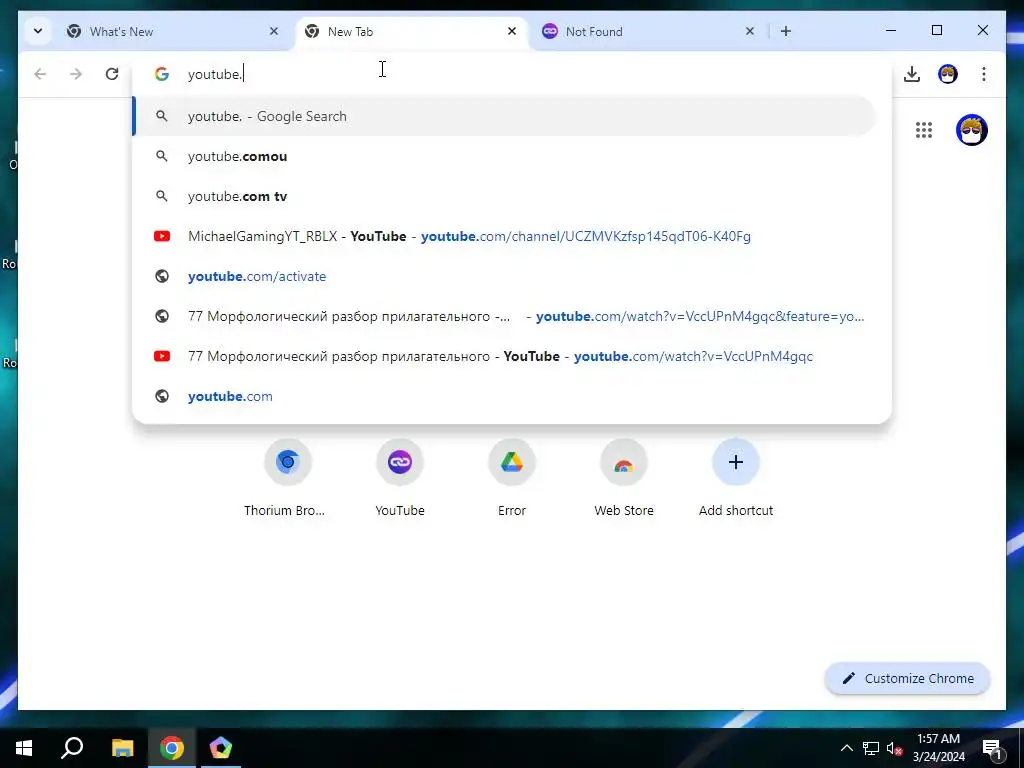Open the Windows Start menu
Image resolution: width=1024 pixels, height=768 pixels.
[x=24, y=748]
